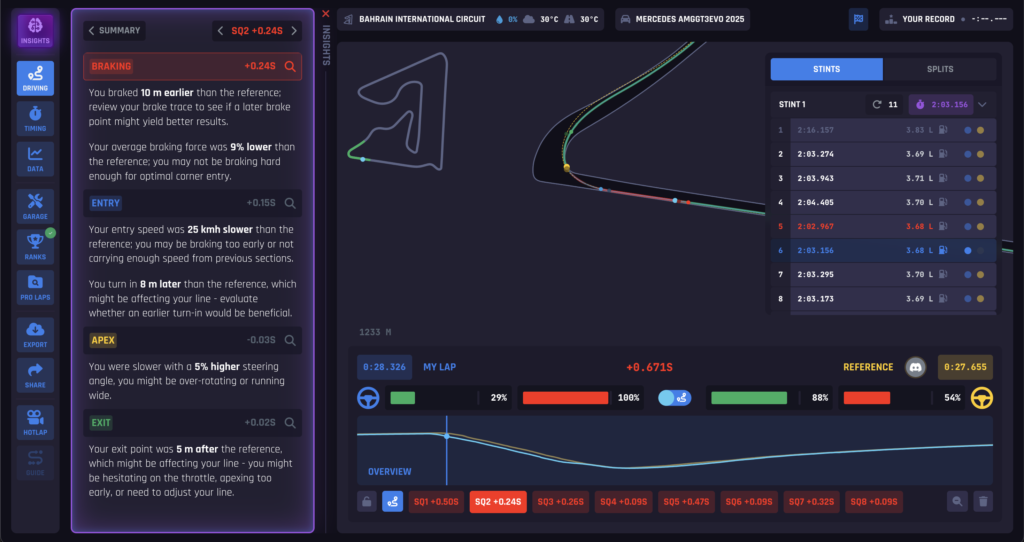
Task: Switch to the Splits tab
Action: pos(940,69)
